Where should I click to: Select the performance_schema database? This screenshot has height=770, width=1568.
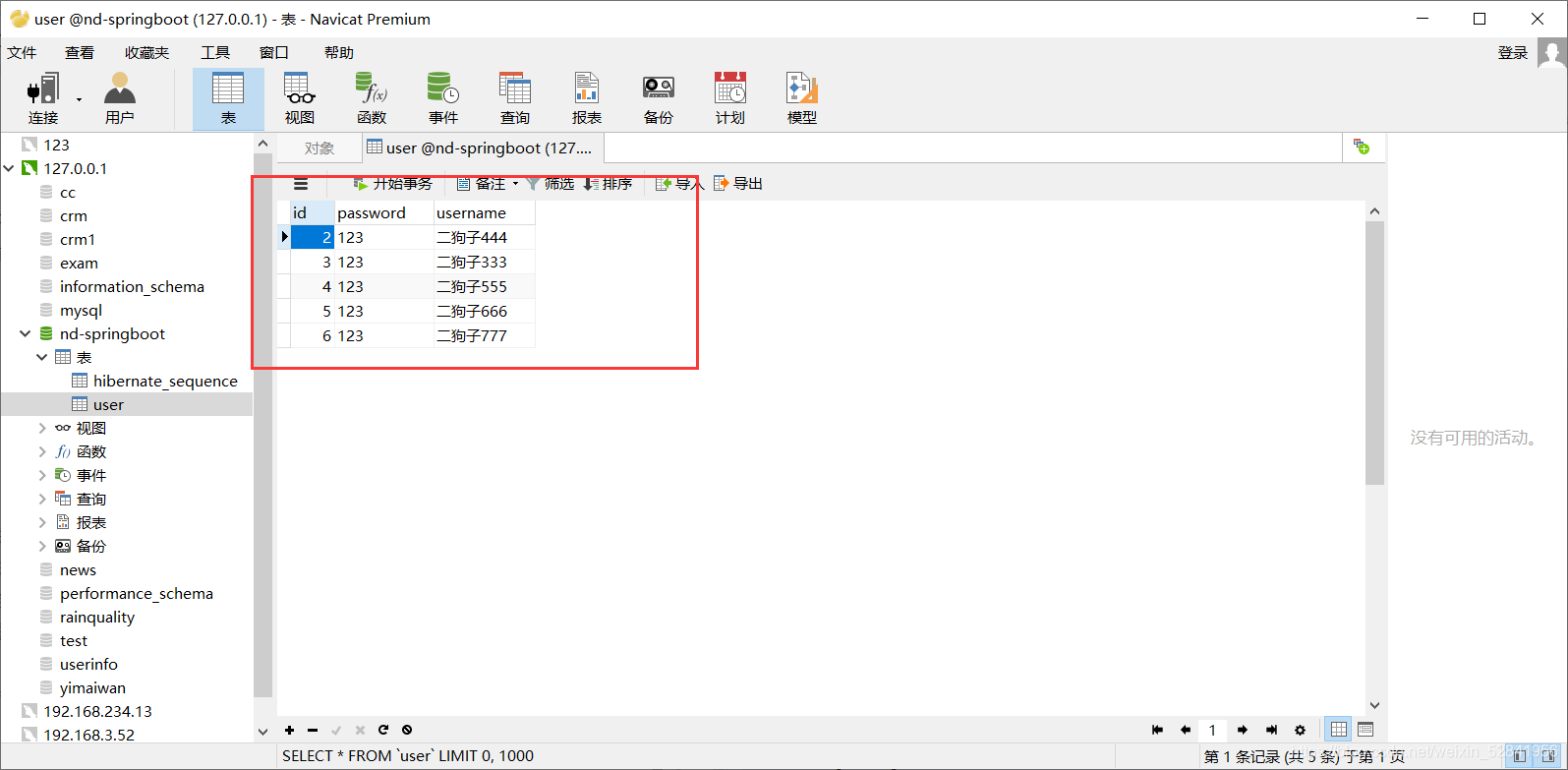coord(136,593)
